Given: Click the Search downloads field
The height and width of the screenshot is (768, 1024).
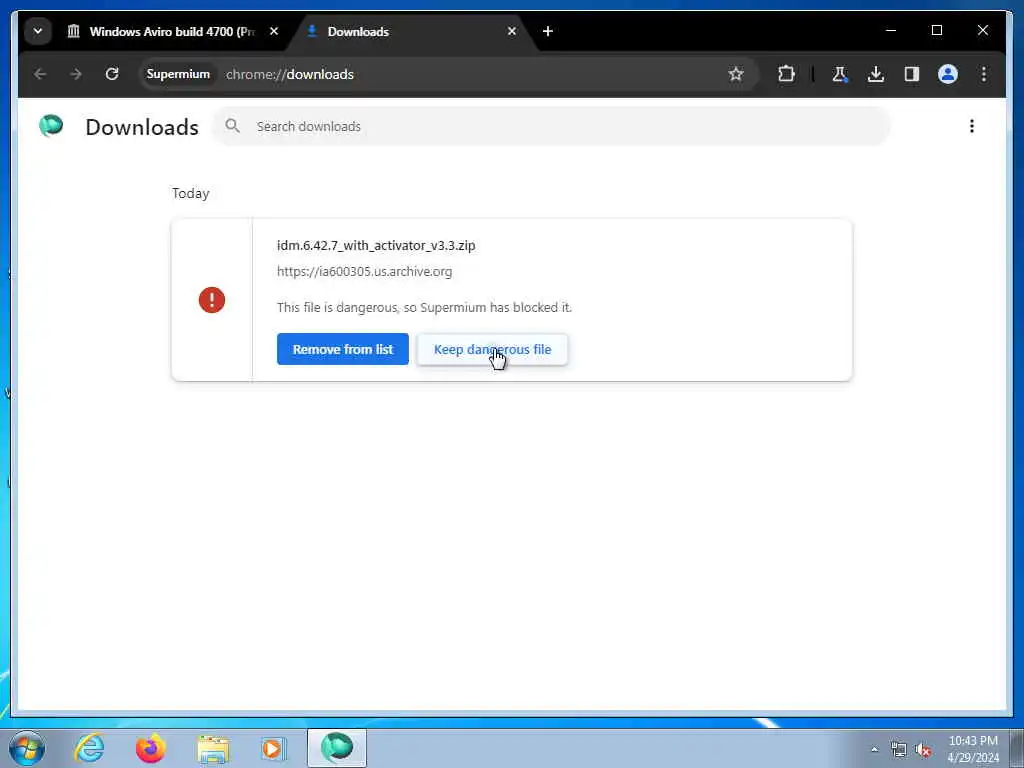Looking at the screenshot, I should tap(551, 126).
